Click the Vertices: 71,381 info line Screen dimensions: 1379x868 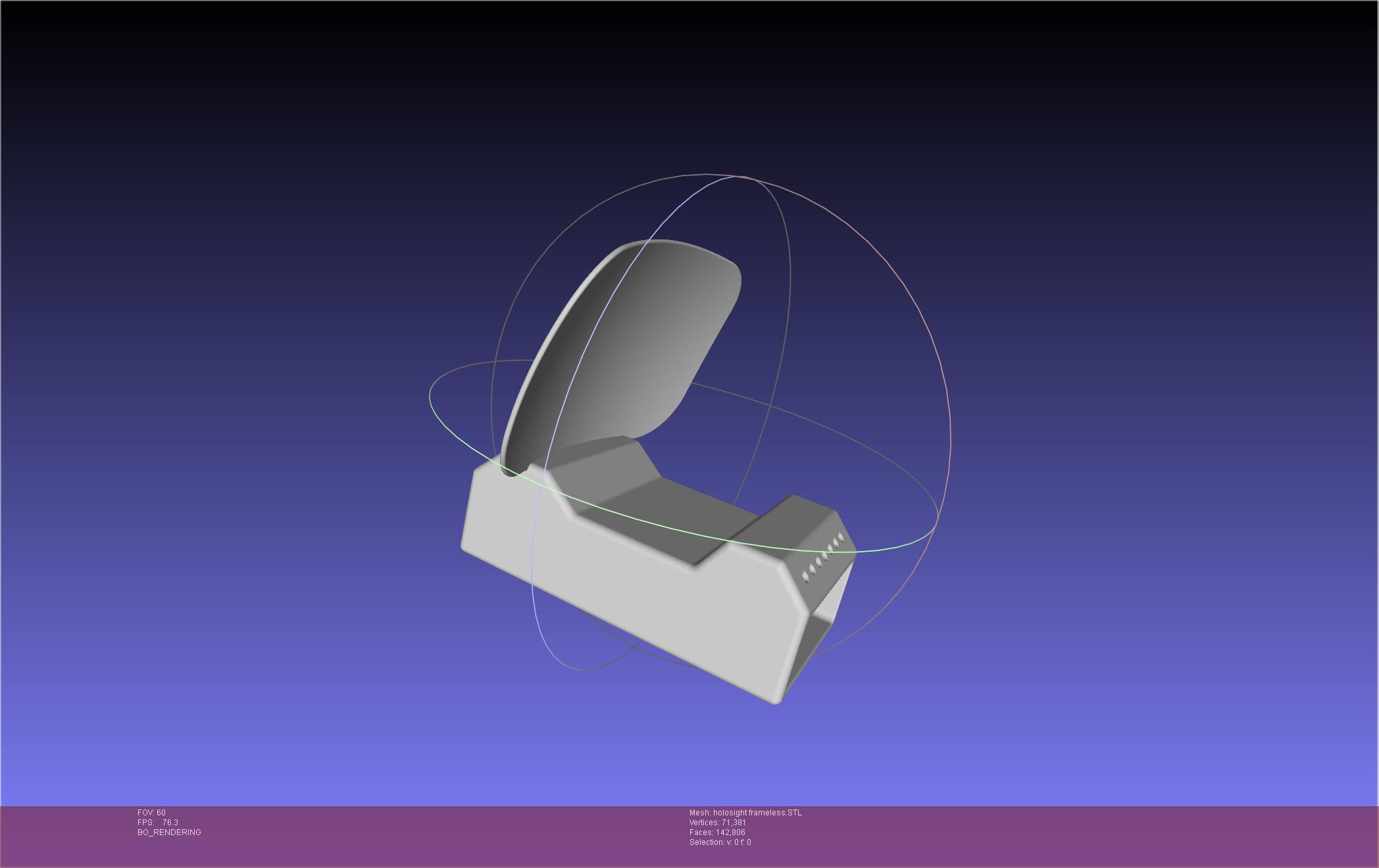click(x=717, y=823)
